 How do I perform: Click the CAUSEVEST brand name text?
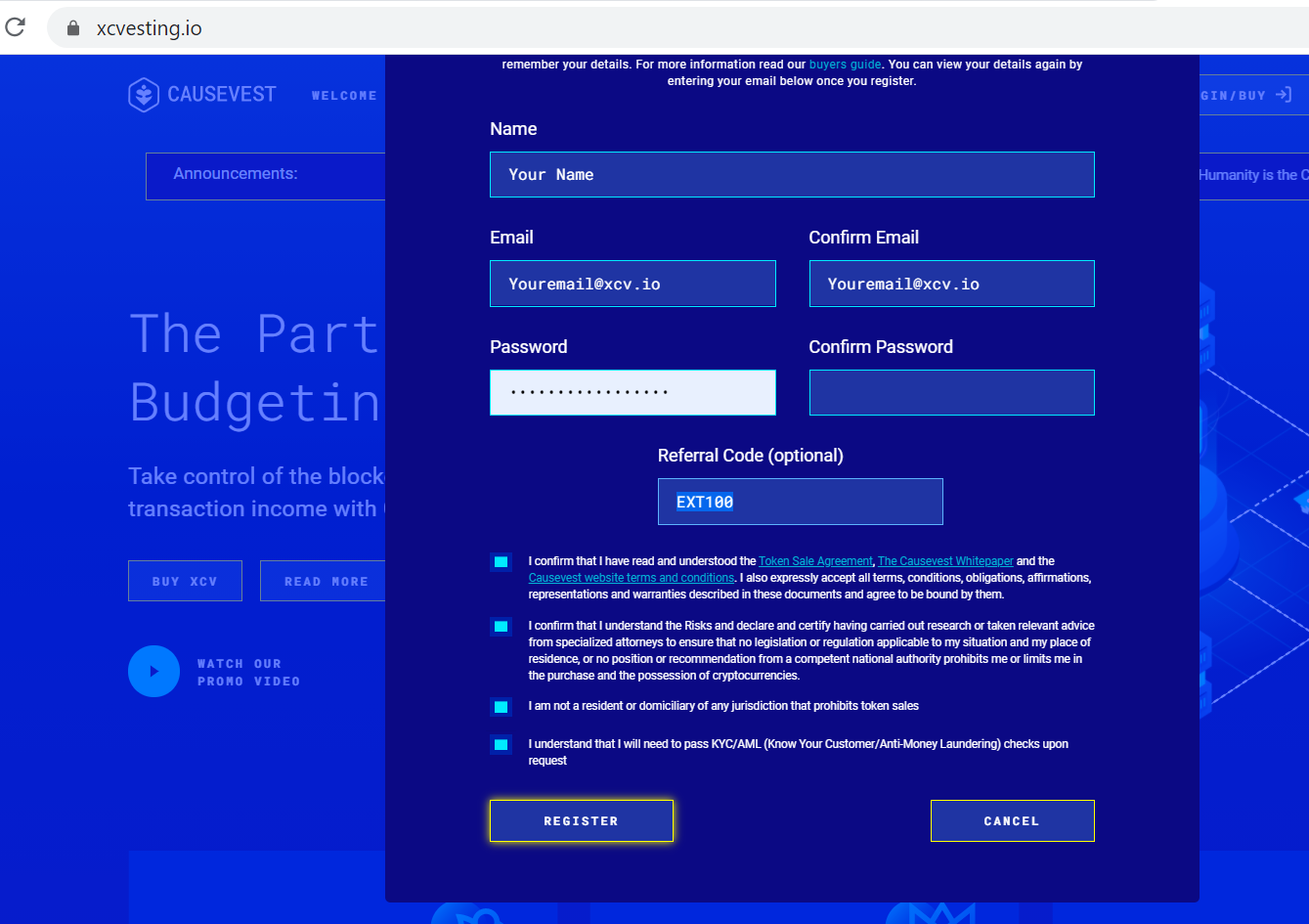point(222,95)
